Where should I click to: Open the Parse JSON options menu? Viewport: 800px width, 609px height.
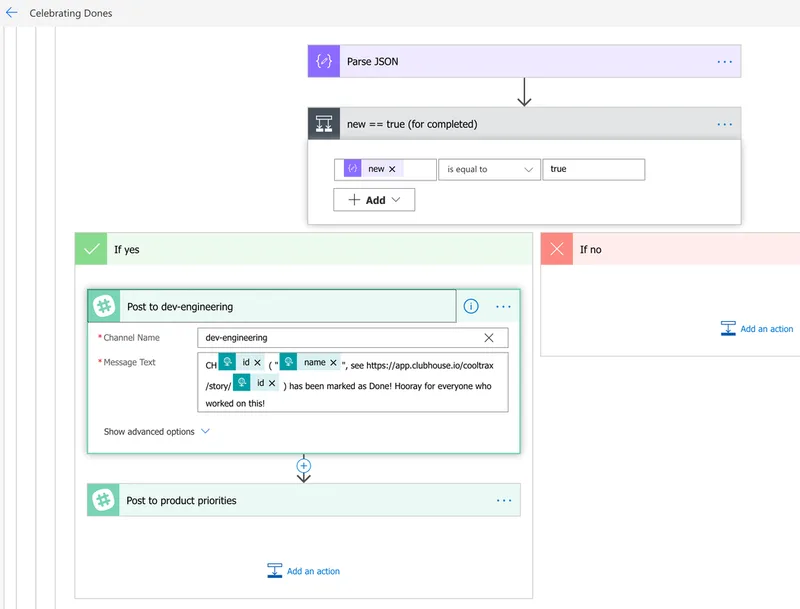point(724,62)
